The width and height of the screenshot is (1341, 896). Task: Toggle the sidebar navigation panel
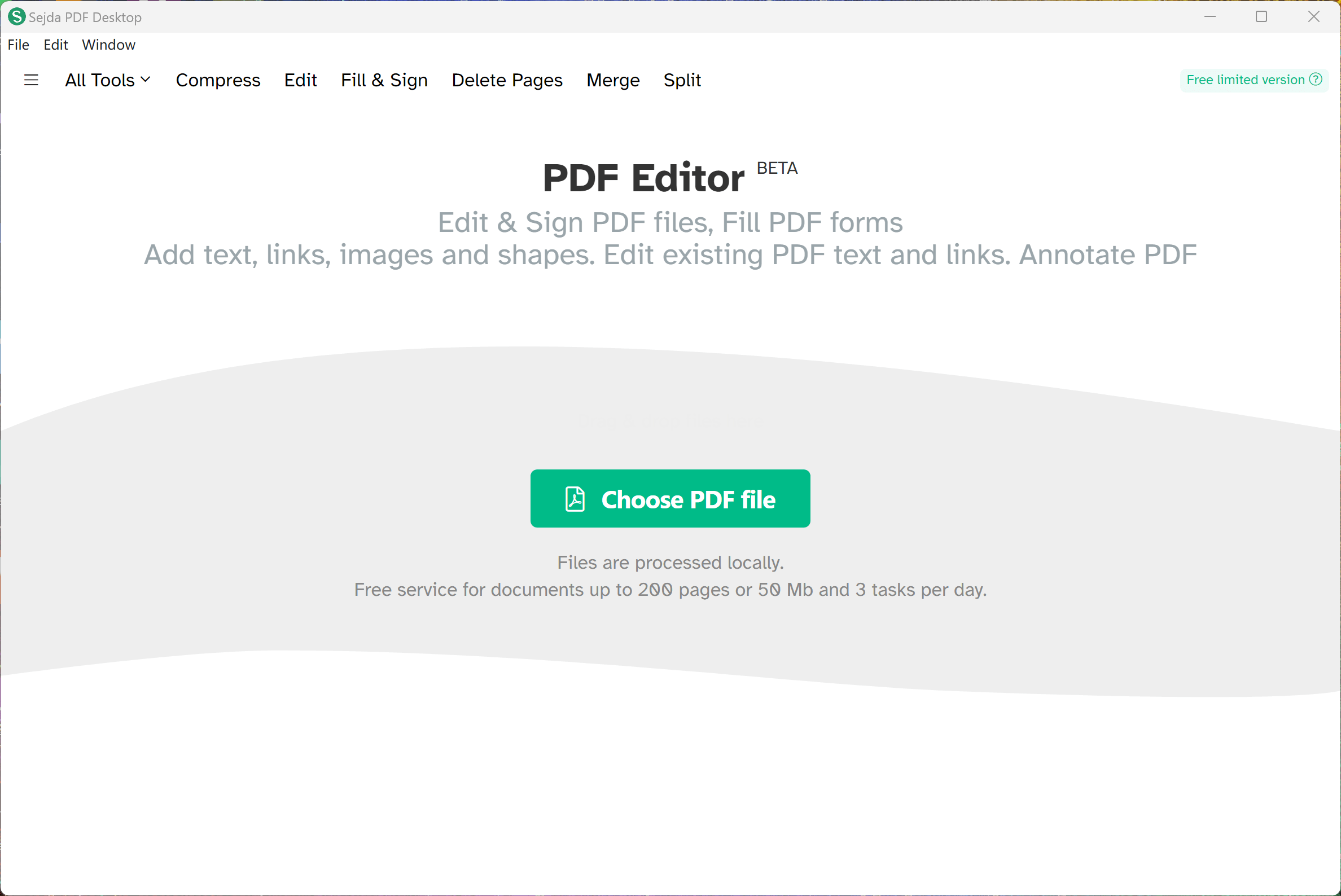click(31, 80)
